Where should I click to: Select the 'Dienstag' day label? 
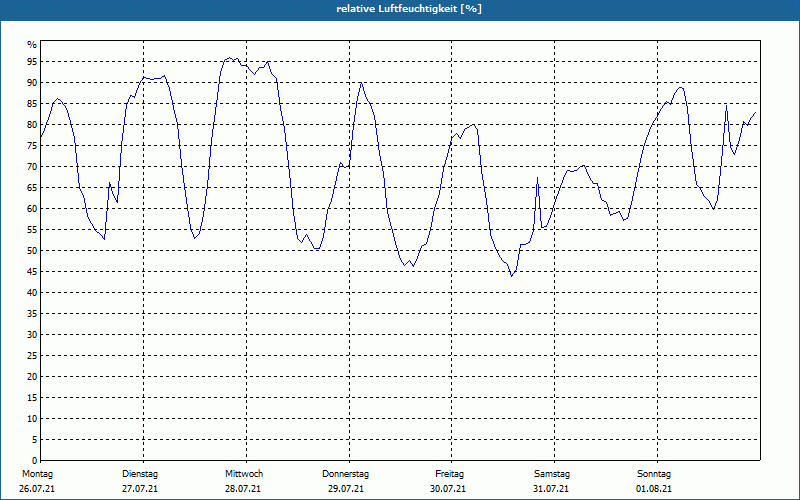140,474
